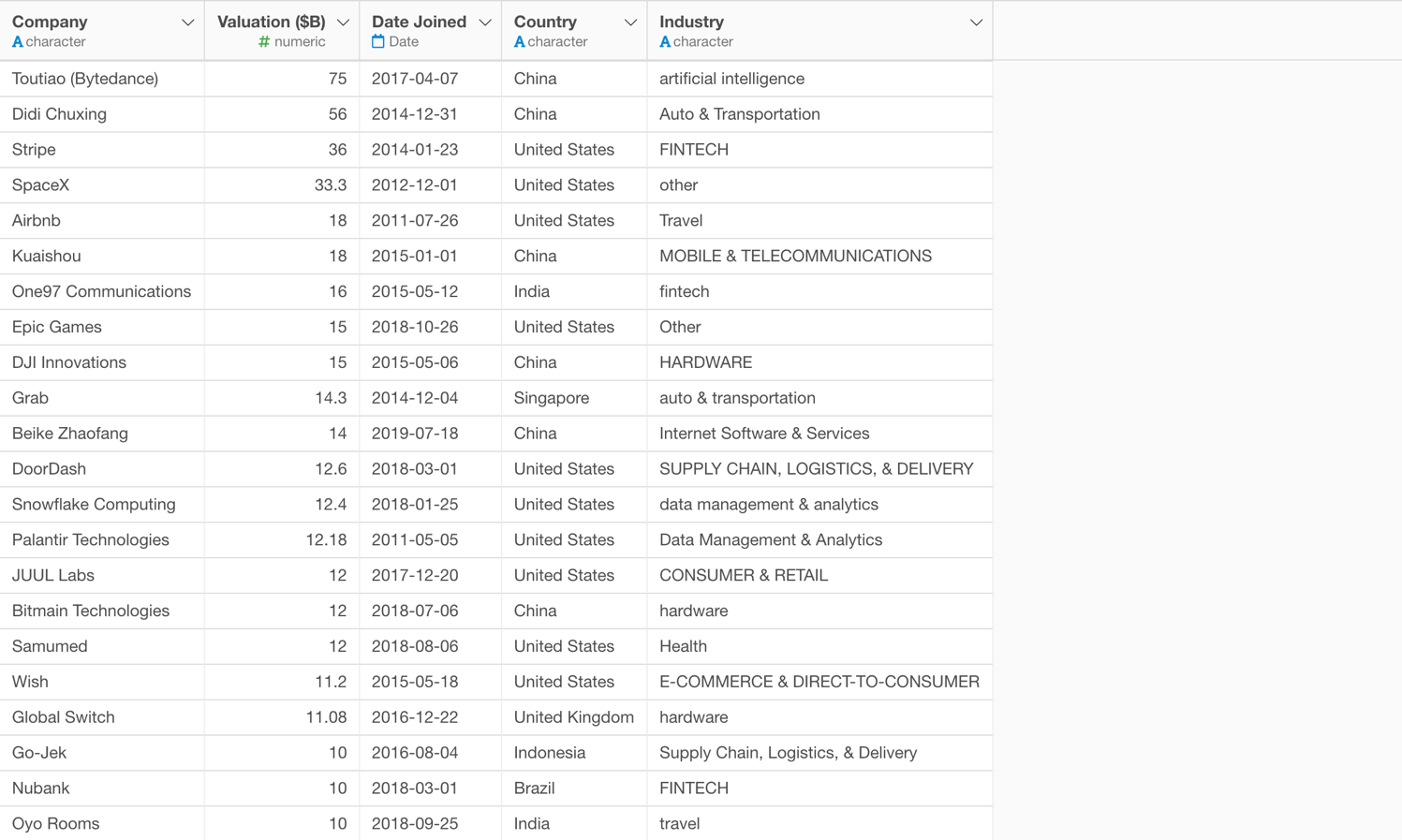This screenshot has height=840, width=1402.
Task: Click the valuation cell showing 75
Action: 282,79
